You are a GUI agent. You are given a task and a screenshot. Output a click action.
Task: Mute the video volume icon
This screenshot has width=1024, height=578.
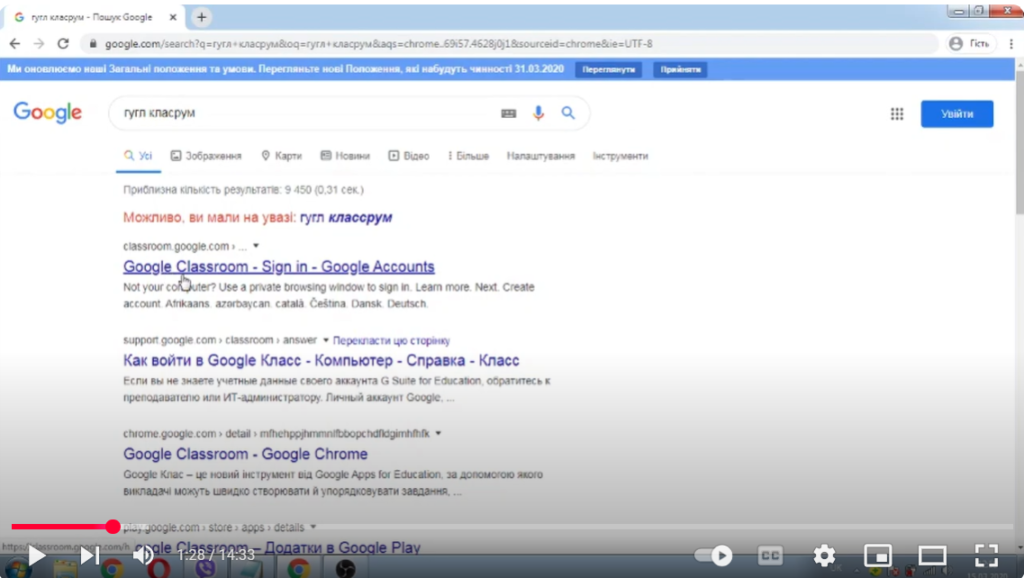click(x=143, y=555)
